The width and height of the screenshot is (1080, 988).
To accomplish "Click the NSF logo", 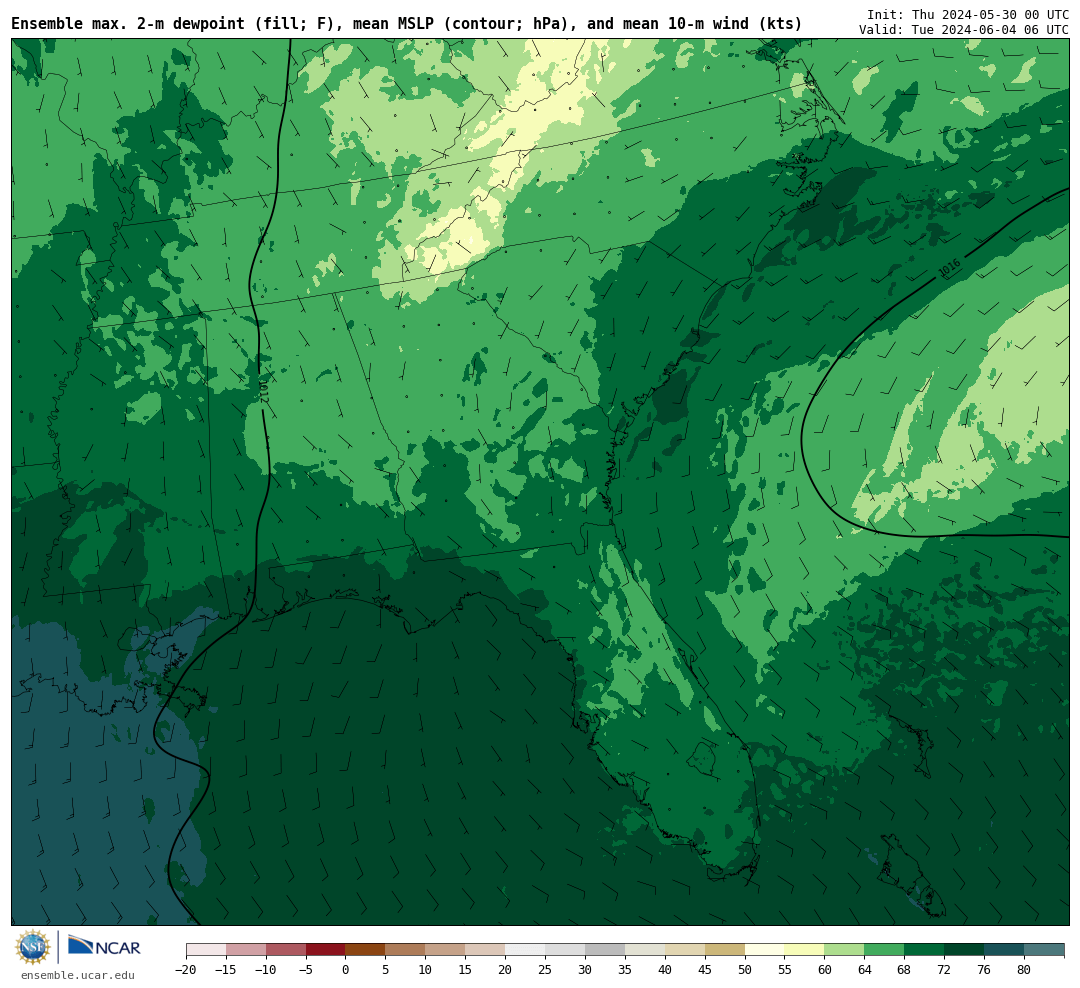I will (33, 947).
